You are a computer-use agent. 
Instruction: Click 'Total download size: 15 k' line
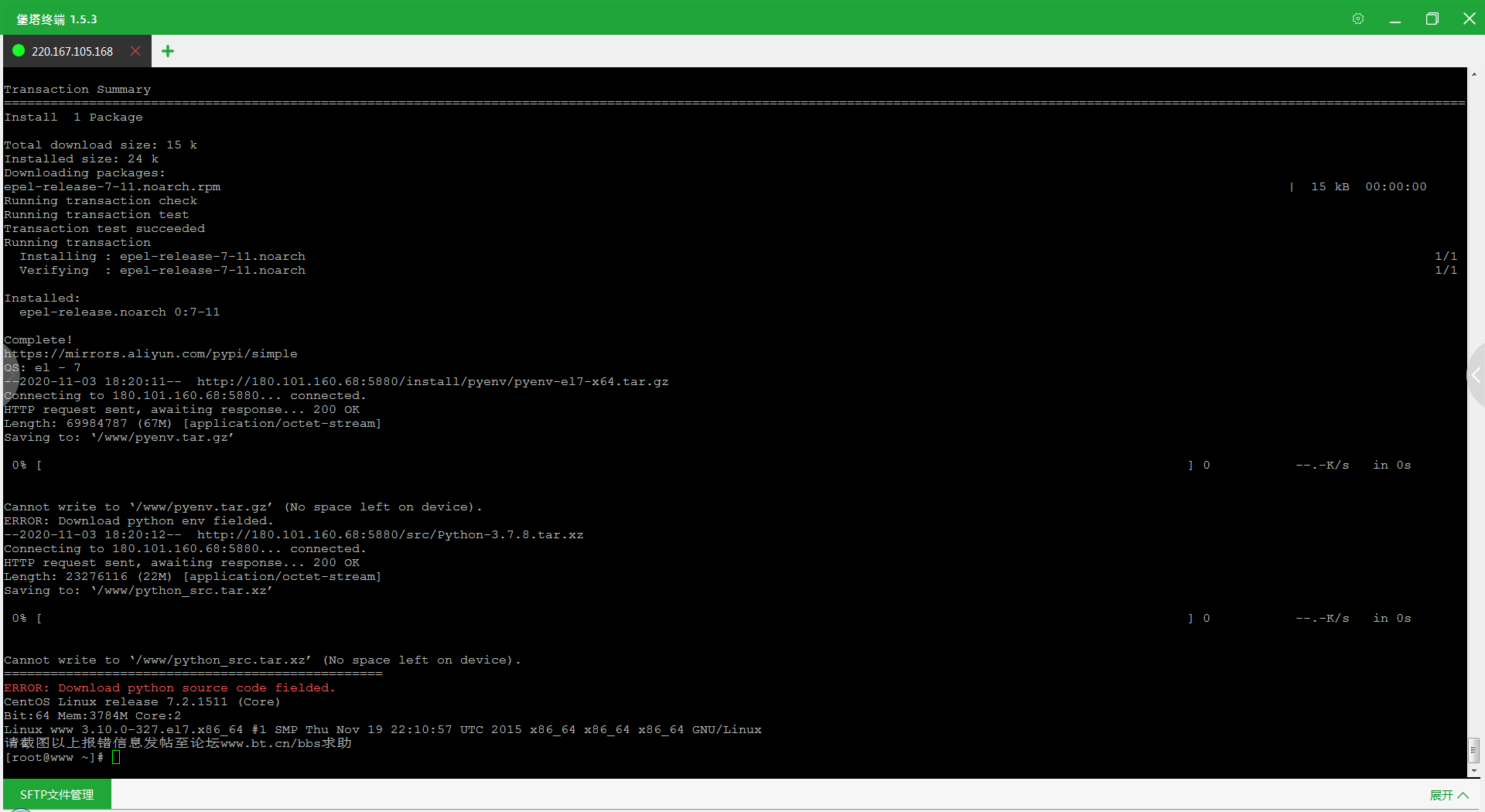[101, 145]
